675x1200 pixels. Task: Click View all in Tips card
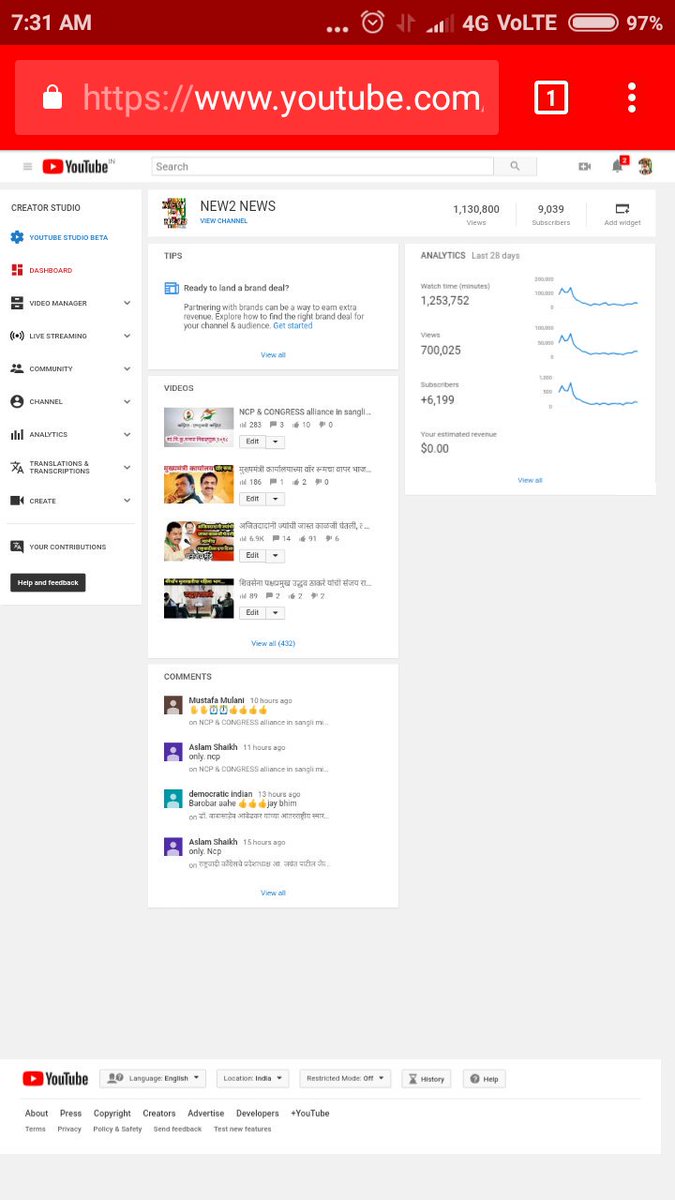point(273,355)
